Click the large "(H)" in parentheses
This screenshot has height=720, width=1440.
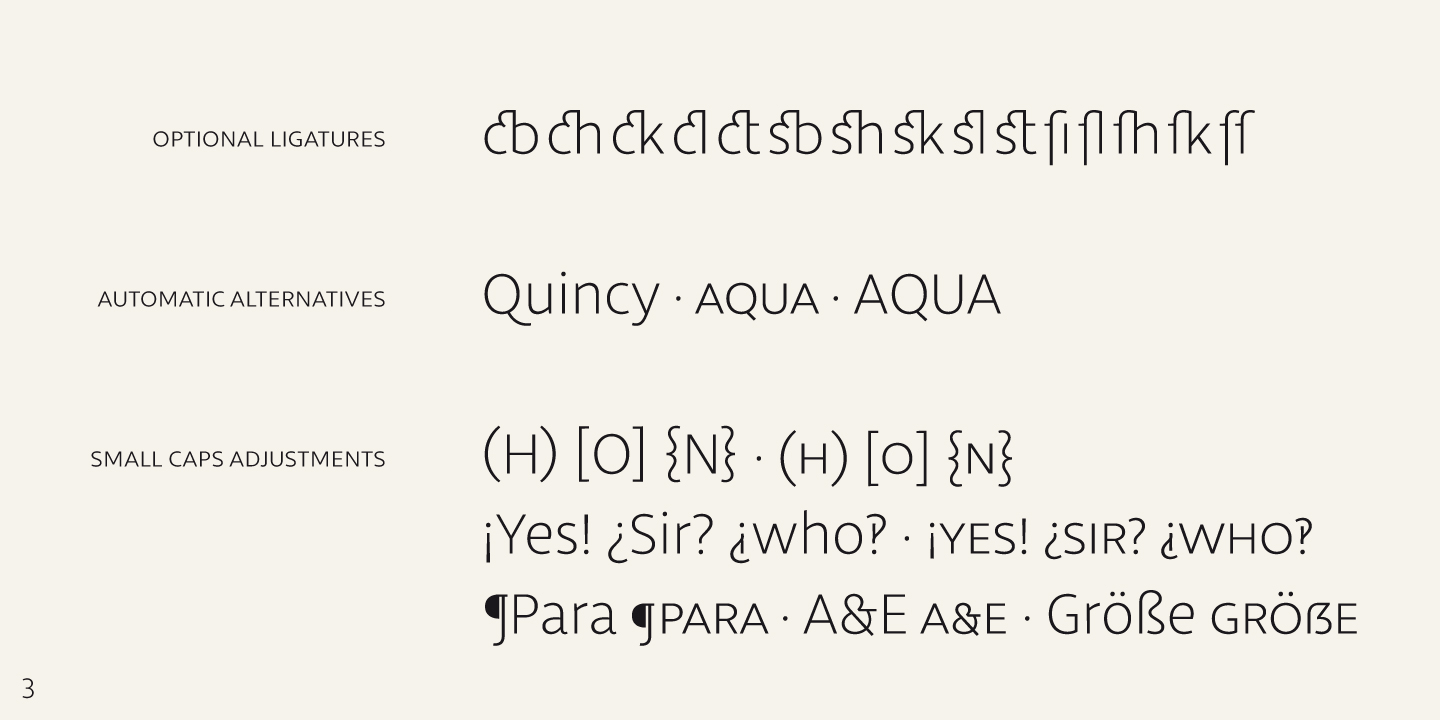click(x=520, y=455)
